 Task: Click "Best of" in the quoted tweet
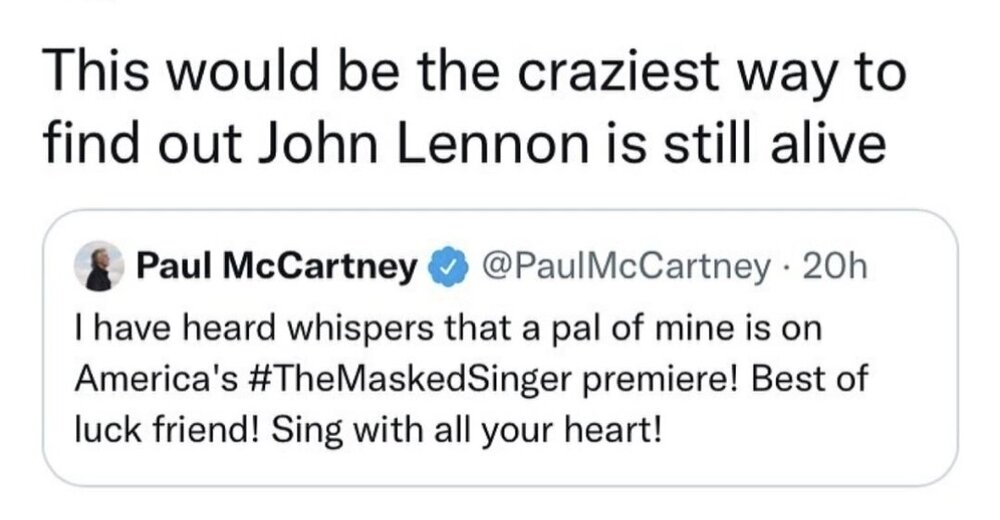point(808,382)
